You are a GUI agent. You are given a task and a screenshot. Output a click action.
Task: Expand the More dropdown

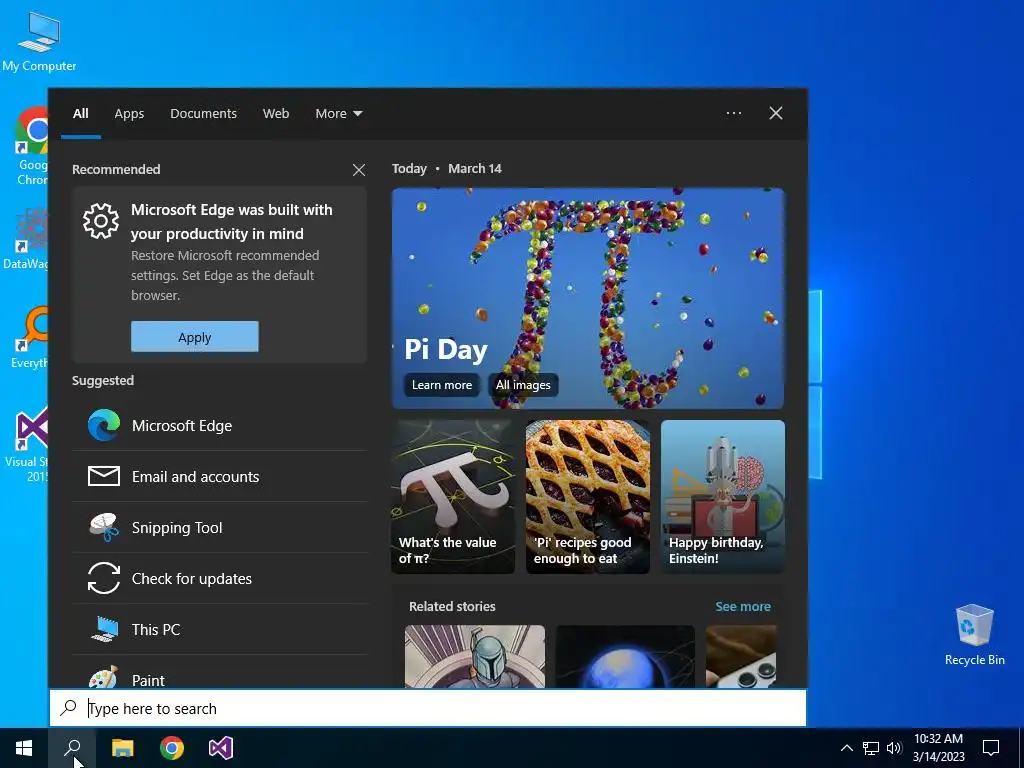pos(338,114)
